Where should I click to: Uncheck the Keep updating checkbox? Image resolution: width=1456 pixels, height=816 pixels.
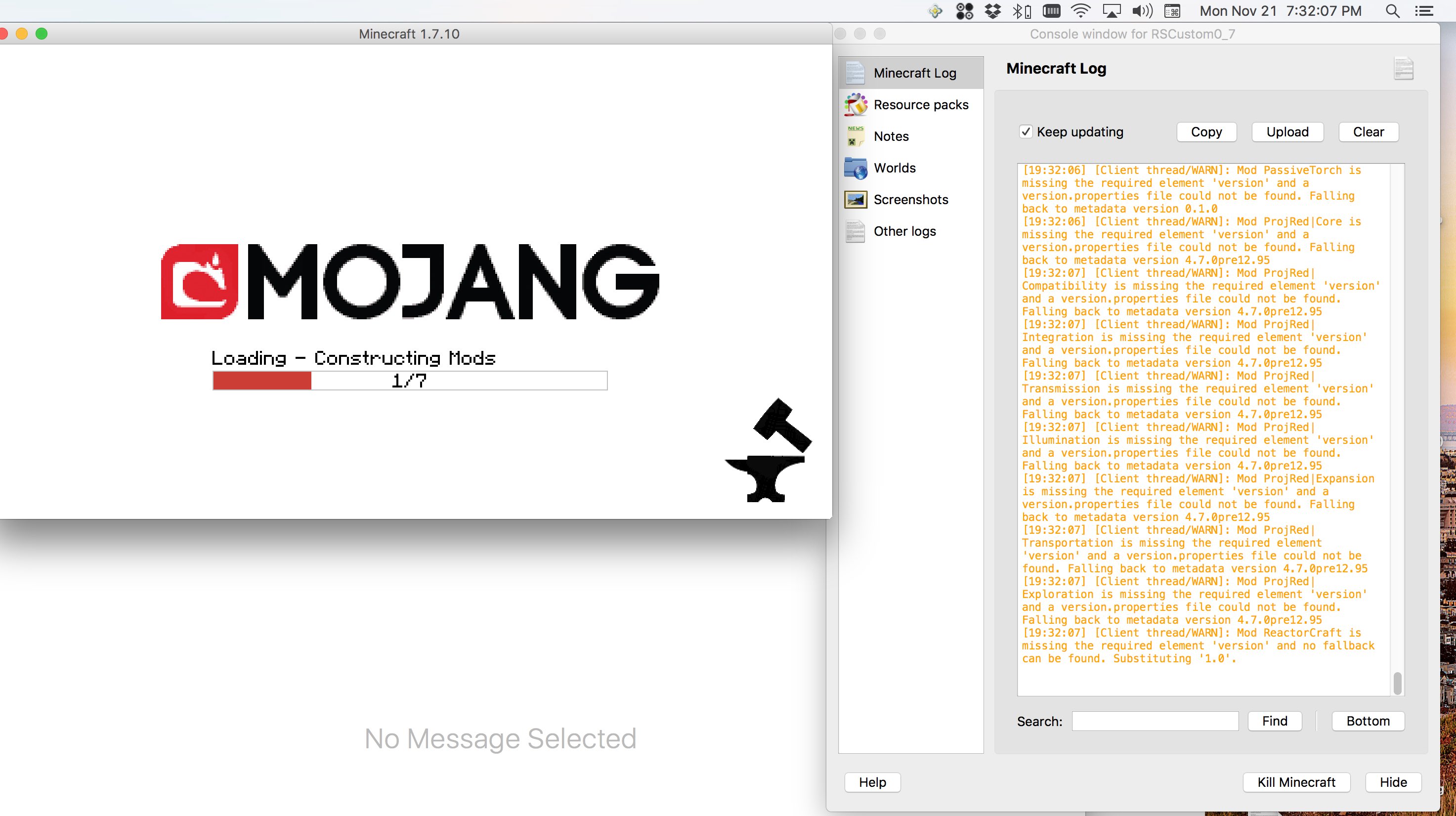click(x=1026, y=131)
